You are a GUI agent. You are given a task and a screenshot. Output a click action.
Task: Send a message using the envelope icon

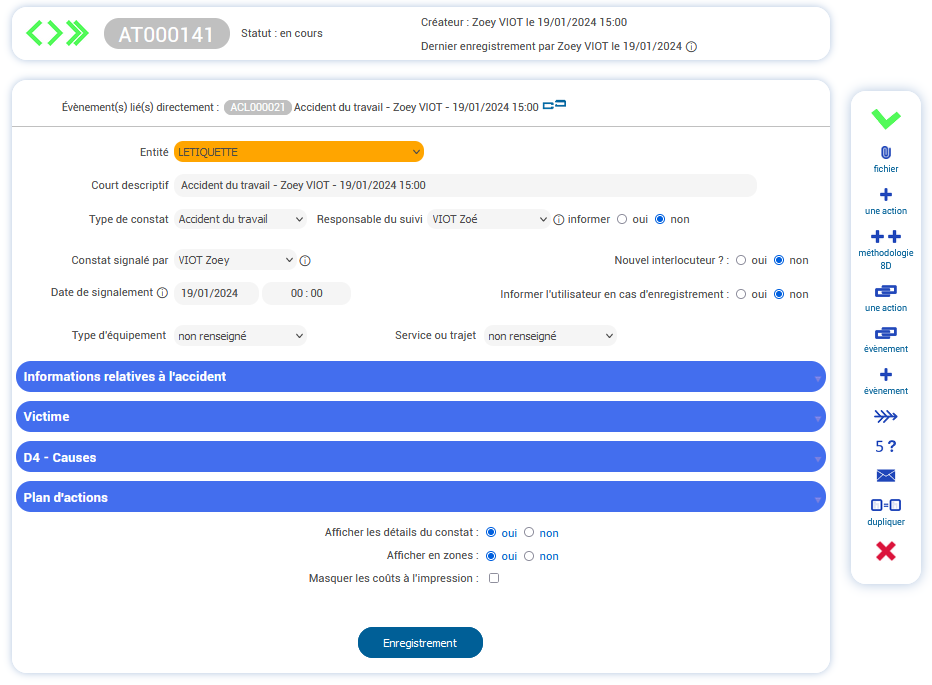(x=885, y=475)
